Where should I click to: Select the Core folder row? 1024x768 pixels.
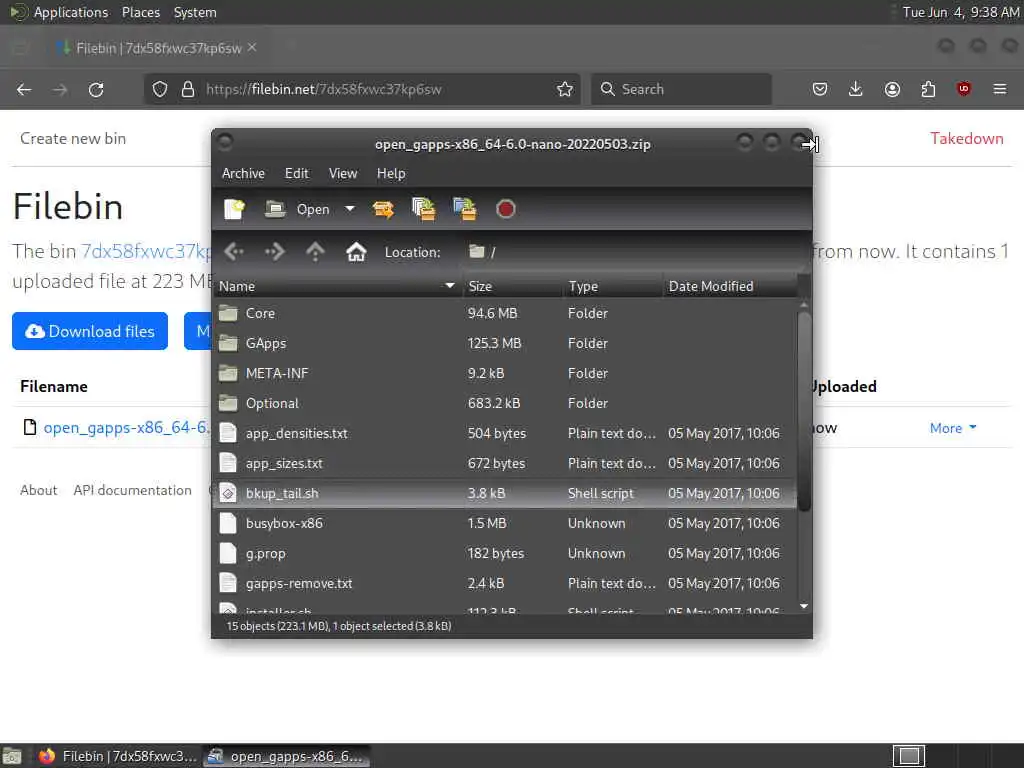pyautogui.click(x=505, y=313)
